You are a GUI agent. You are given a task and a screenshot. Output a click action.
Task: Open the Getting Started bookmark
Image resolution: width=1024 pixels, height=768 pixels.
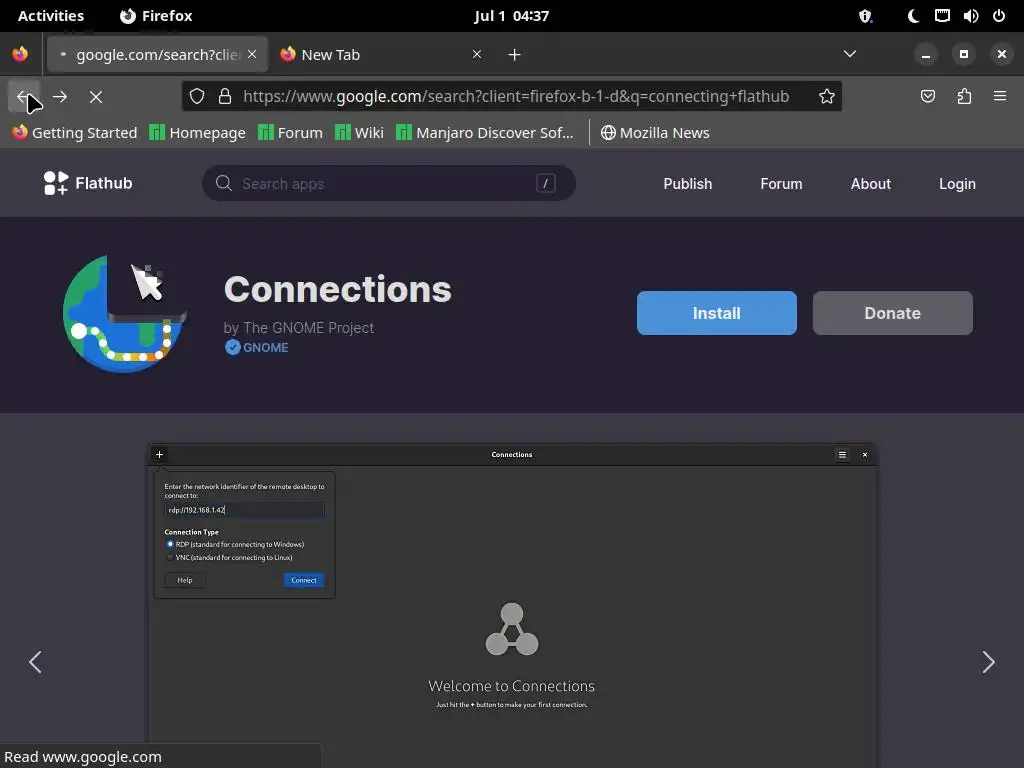[75, 133]
